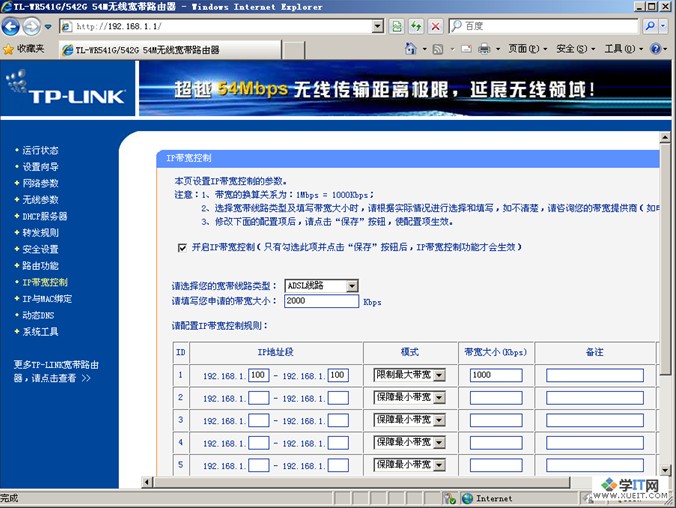Screen dimensions: 676x508
Task: Expand the address bar history dropdown
Action: click(378, 26)
